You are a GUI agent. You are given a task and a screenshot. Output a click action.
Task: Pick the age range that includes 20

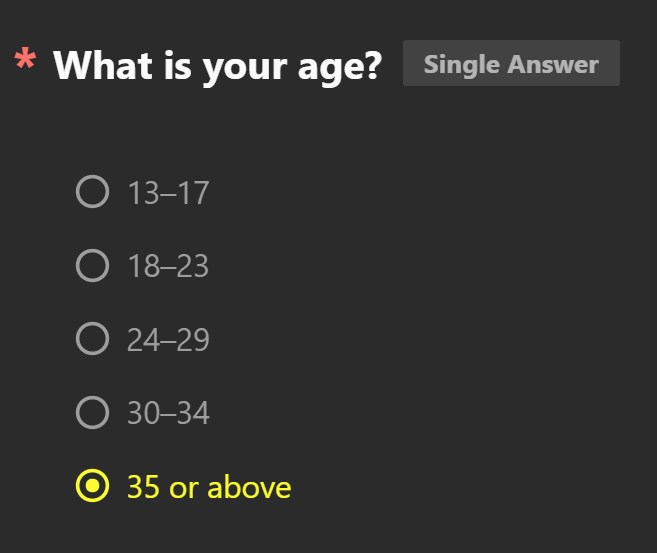click(142, 266)
